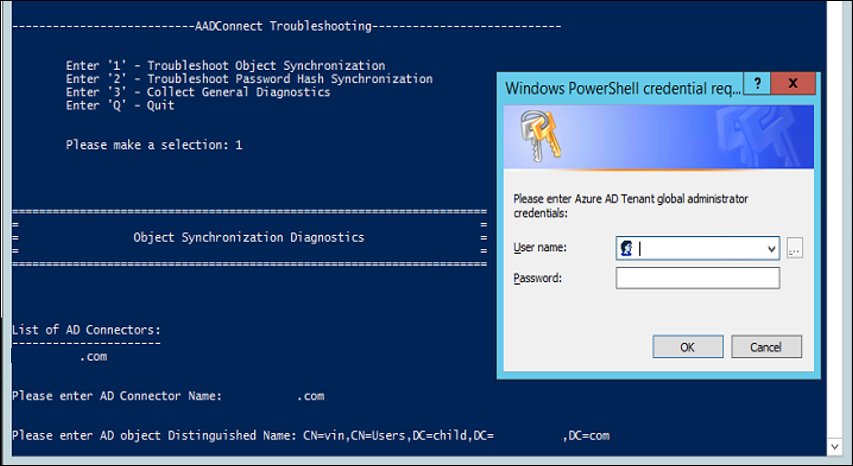Image resolution: width=853 pixels, height=466 pixels.
Task: Click the user icon in User name field
Action: click(626, 248)
